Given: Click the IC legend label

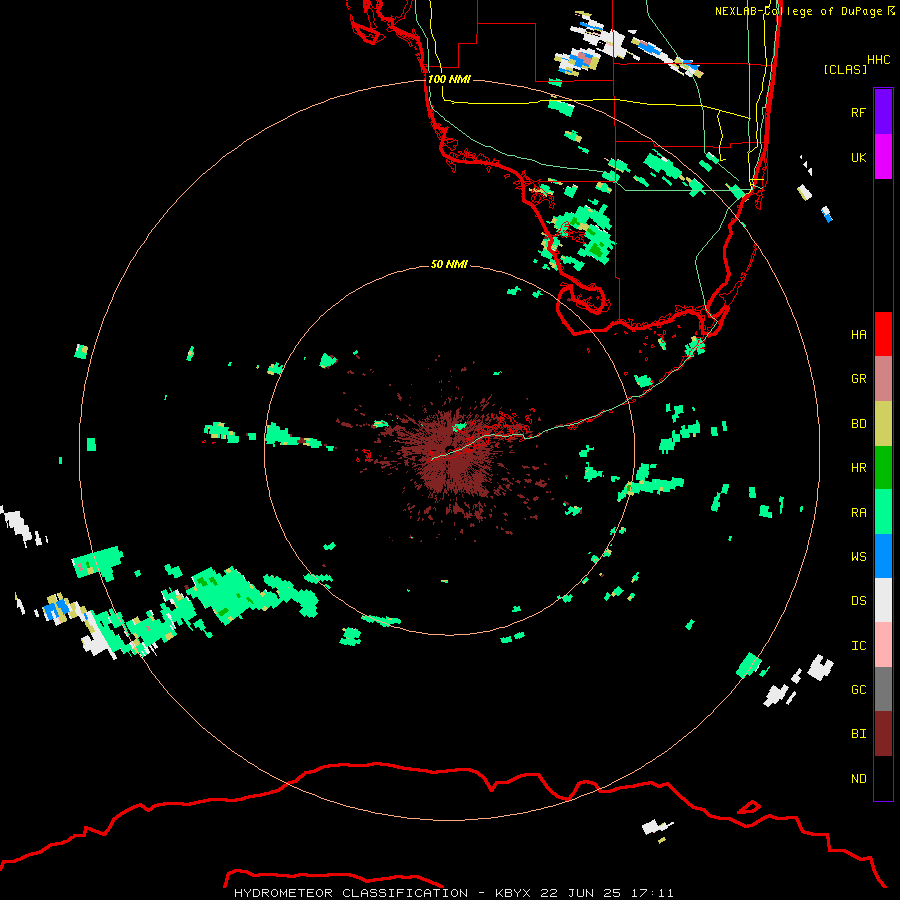Looking at the screenshot, I should point(858,646).
